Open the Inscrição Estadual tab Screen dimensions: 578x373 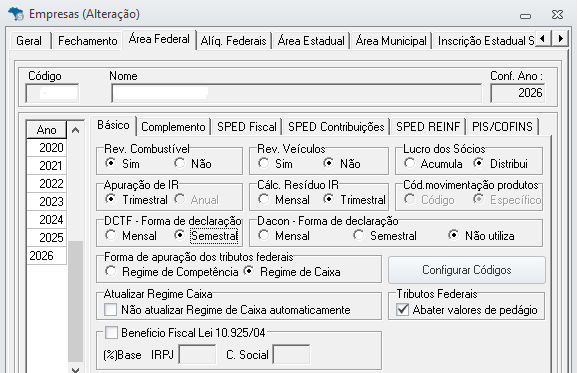pos(485,41)
